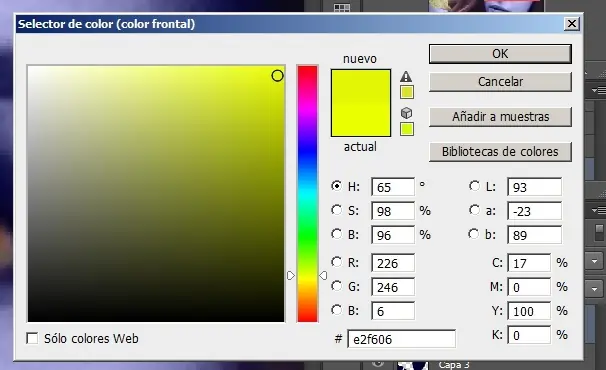Viewport: 606px width, 370px height.
Task: Click the Cancelar button
Action: pyautogui.click(x=500, y=82)
